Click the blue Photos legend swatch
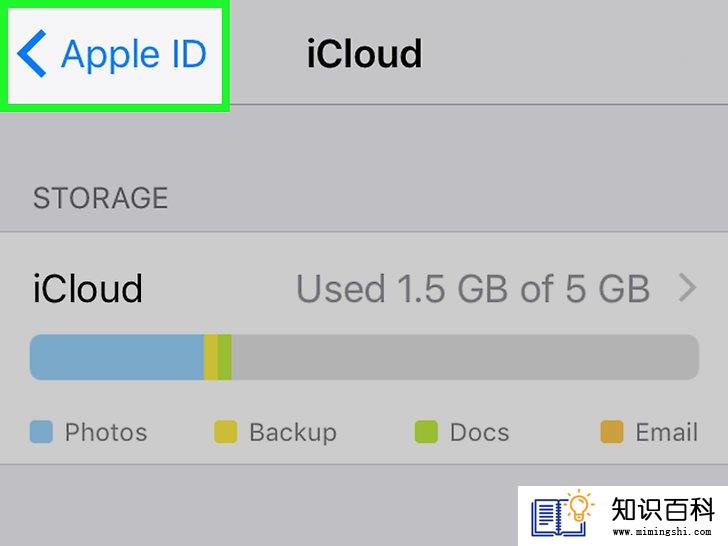The height and width of the screenshot is (546, 728). (x=41, y=432)
